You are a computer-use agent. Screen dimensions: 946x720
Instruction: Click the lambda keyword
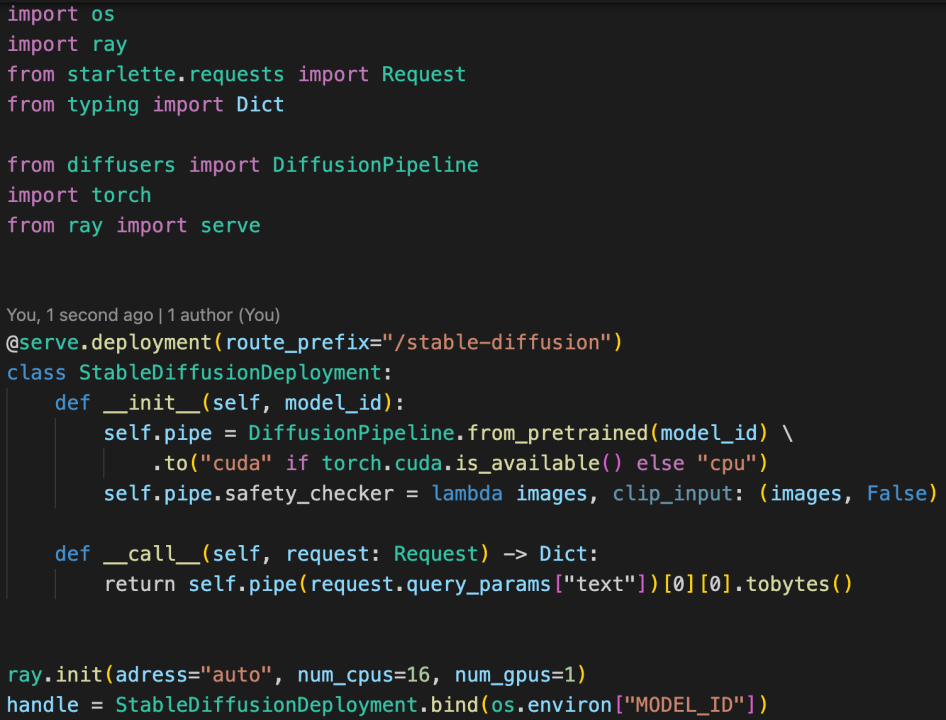[467, 494]
